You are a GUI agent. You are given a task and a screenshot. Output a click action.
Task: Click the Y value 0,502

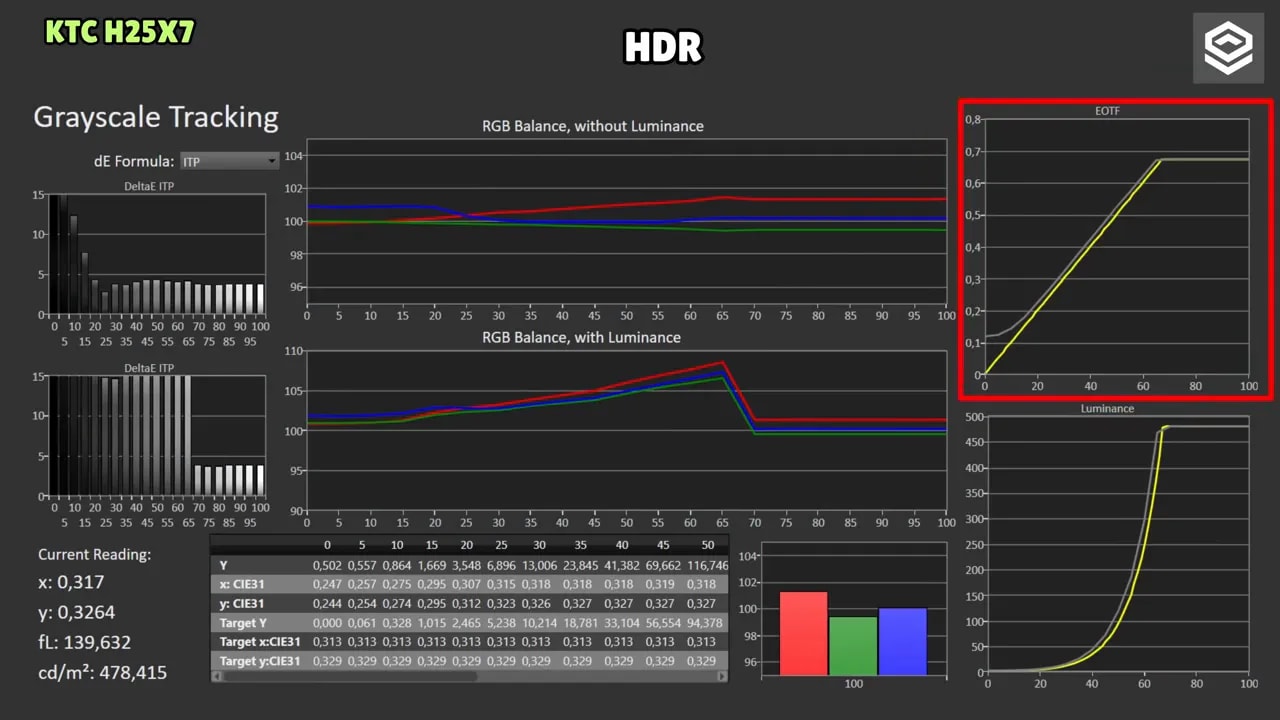tap(327, 565)
